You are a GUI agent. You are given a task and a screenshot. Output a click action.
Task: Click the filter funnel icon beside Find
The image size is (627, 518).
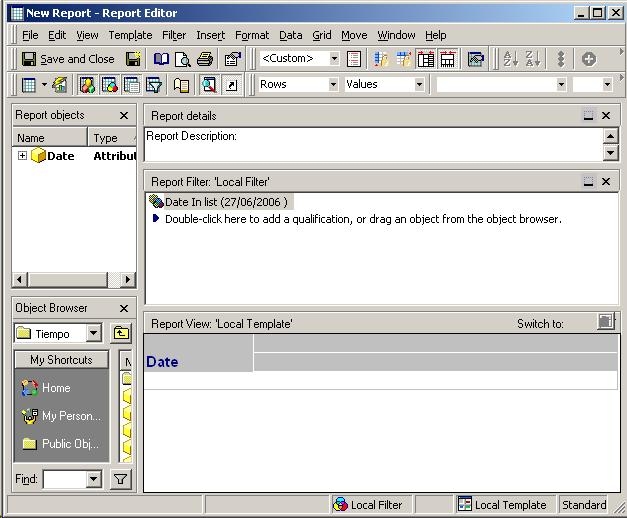click(120, 480)
